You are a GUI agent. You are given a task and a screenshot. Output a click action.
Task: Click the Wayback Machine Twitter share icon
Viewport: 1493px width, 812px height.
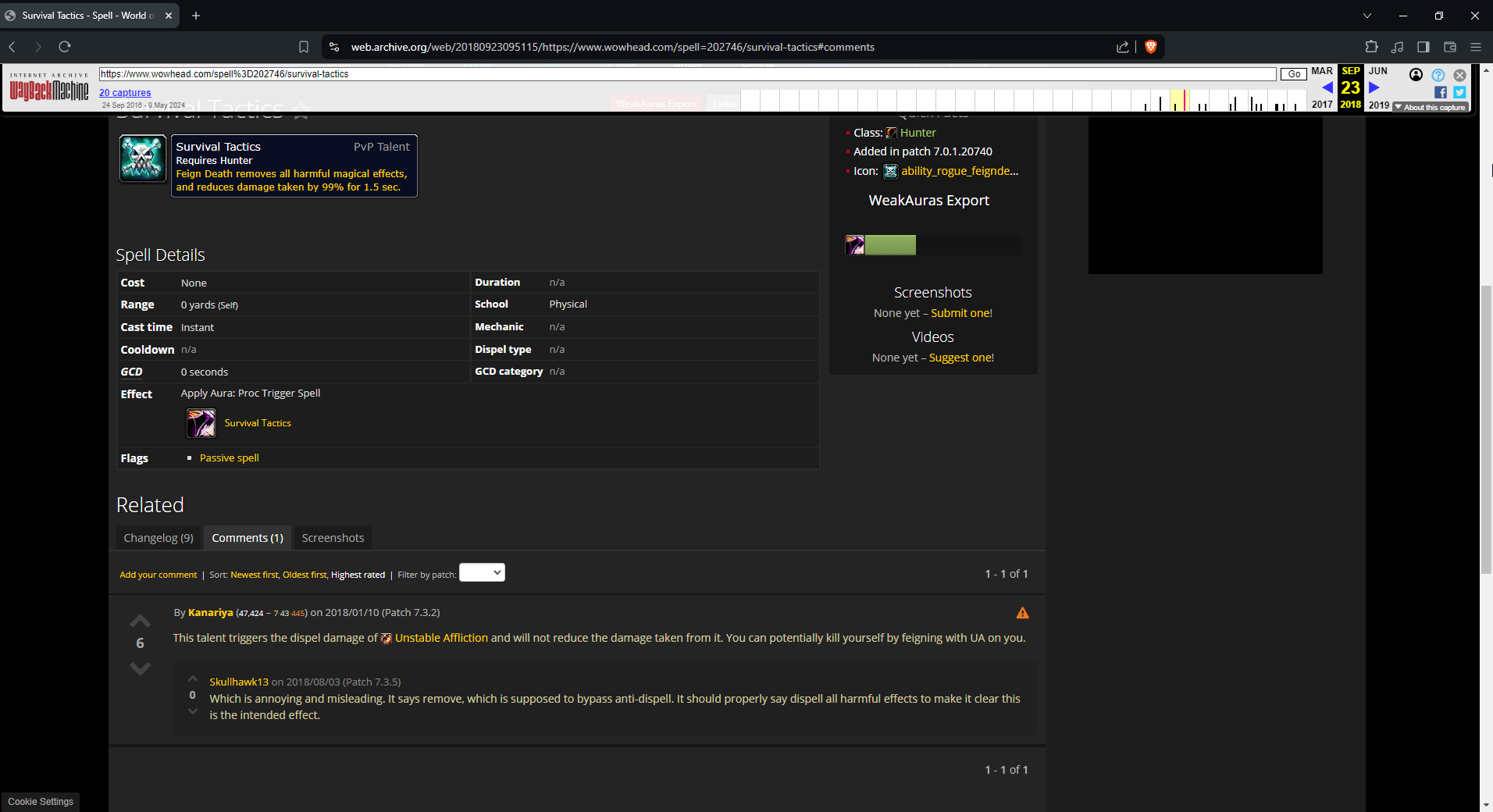(1459, 92)
